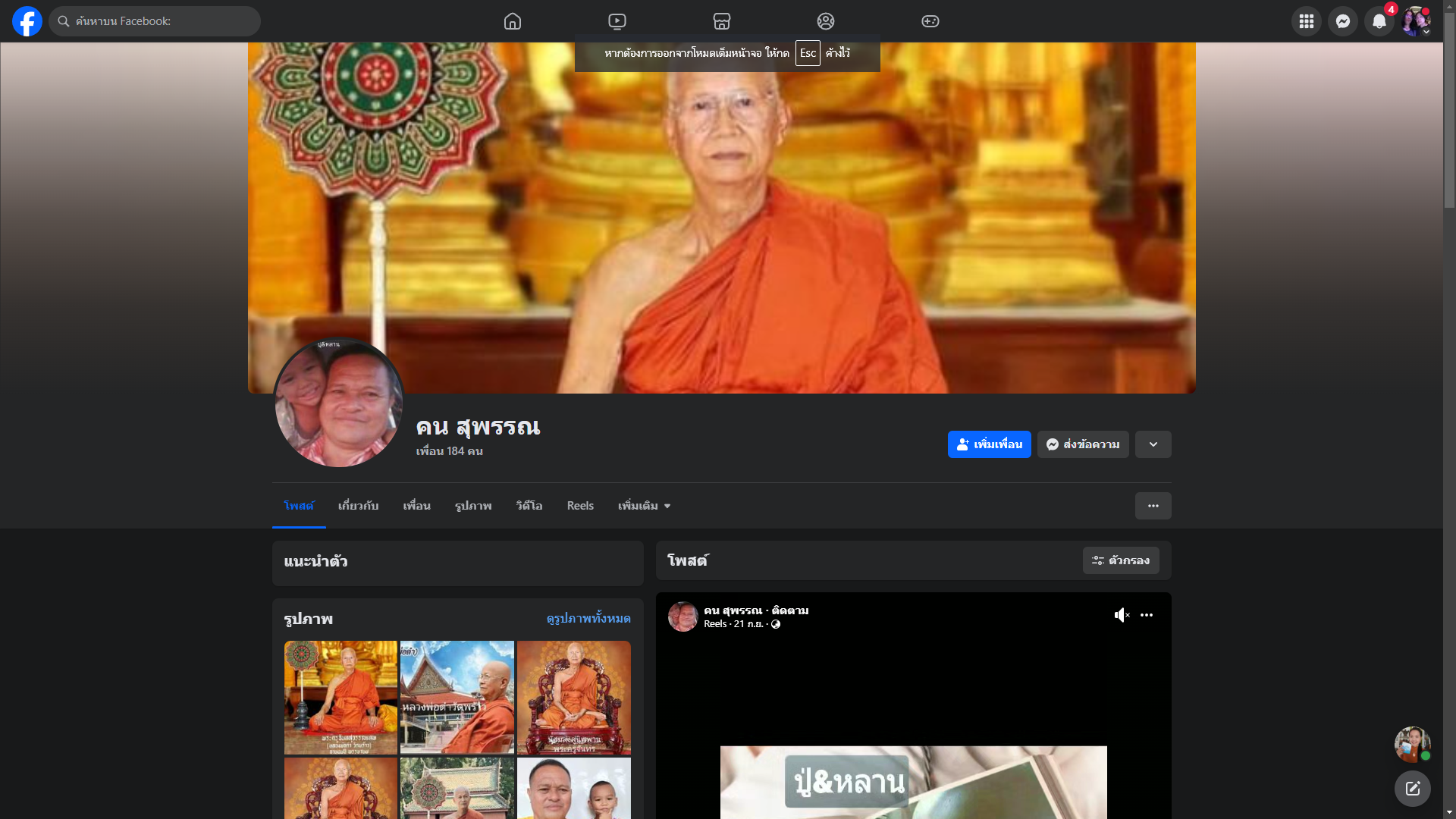
Task: Open your account menu avatar
Action: (1415, 21)
